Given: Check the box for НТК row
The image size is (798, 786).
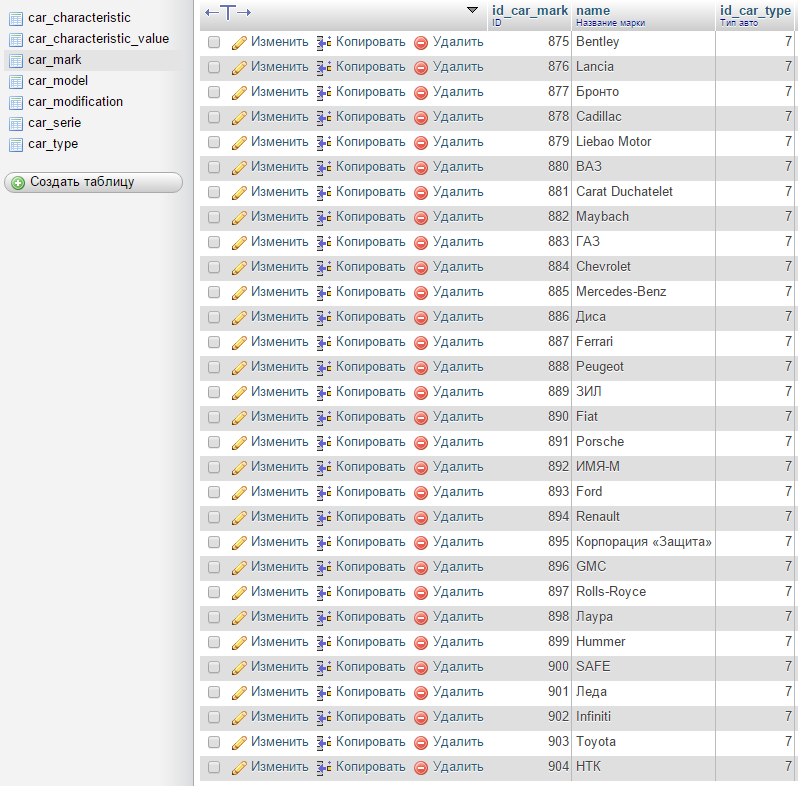Looking at the screenshot, I should click(x=214, y=767).
